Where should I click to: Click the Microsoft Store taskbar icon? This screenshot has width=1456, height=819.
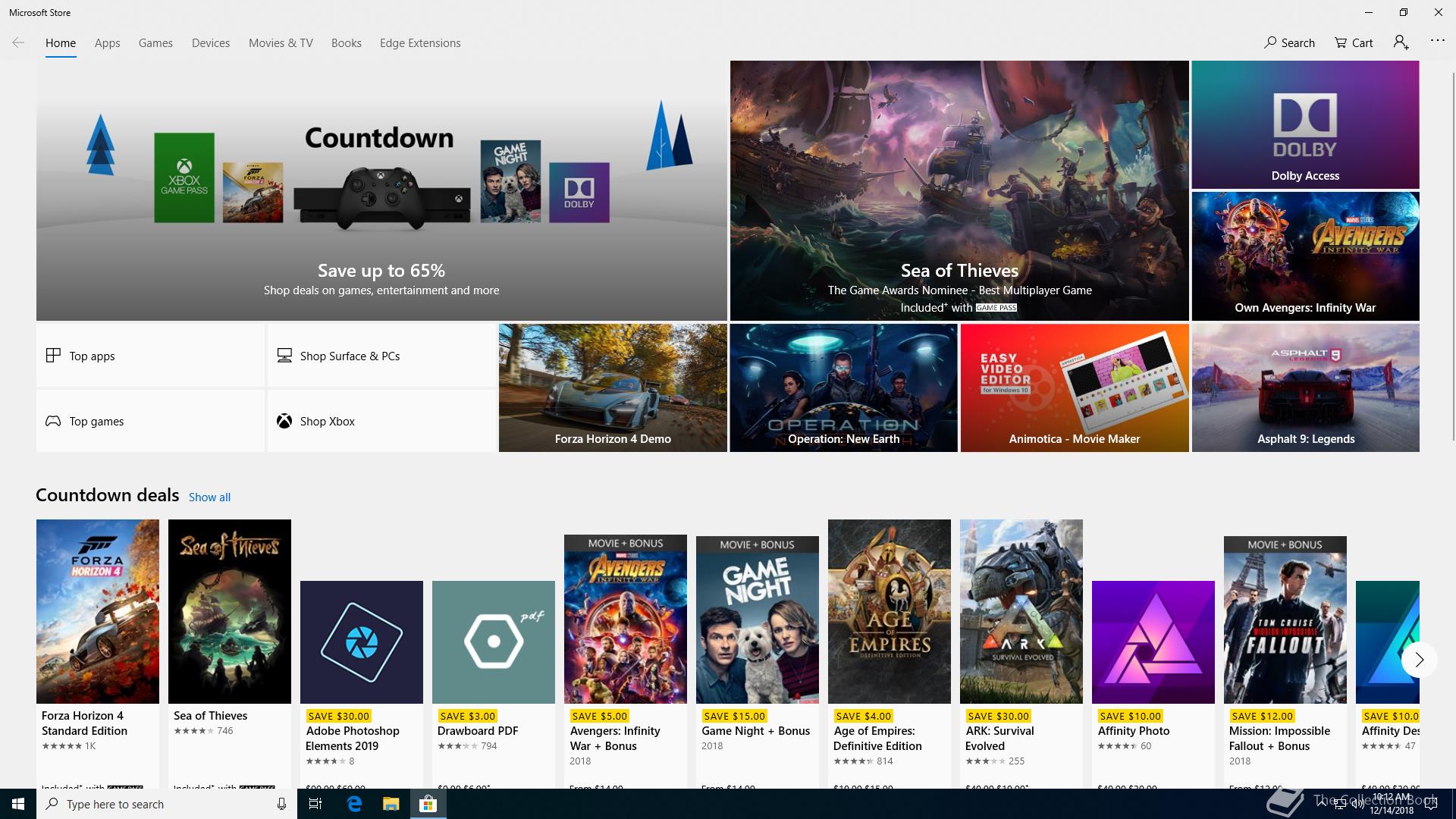tap(428, 804)
